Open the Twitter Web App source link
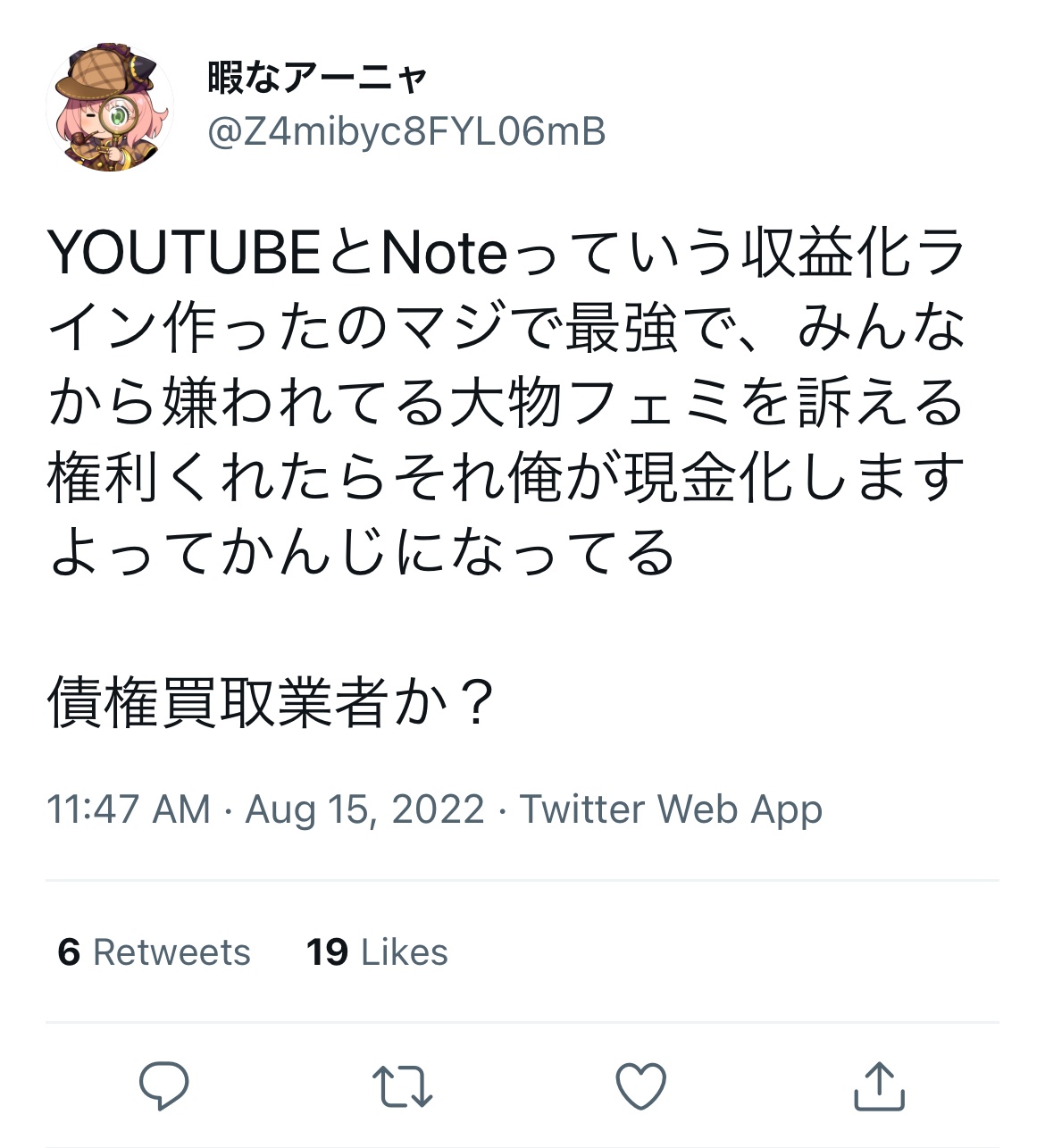This screenshot has width=1045, height=1148. pyautogui.click(x=671, y=809)
